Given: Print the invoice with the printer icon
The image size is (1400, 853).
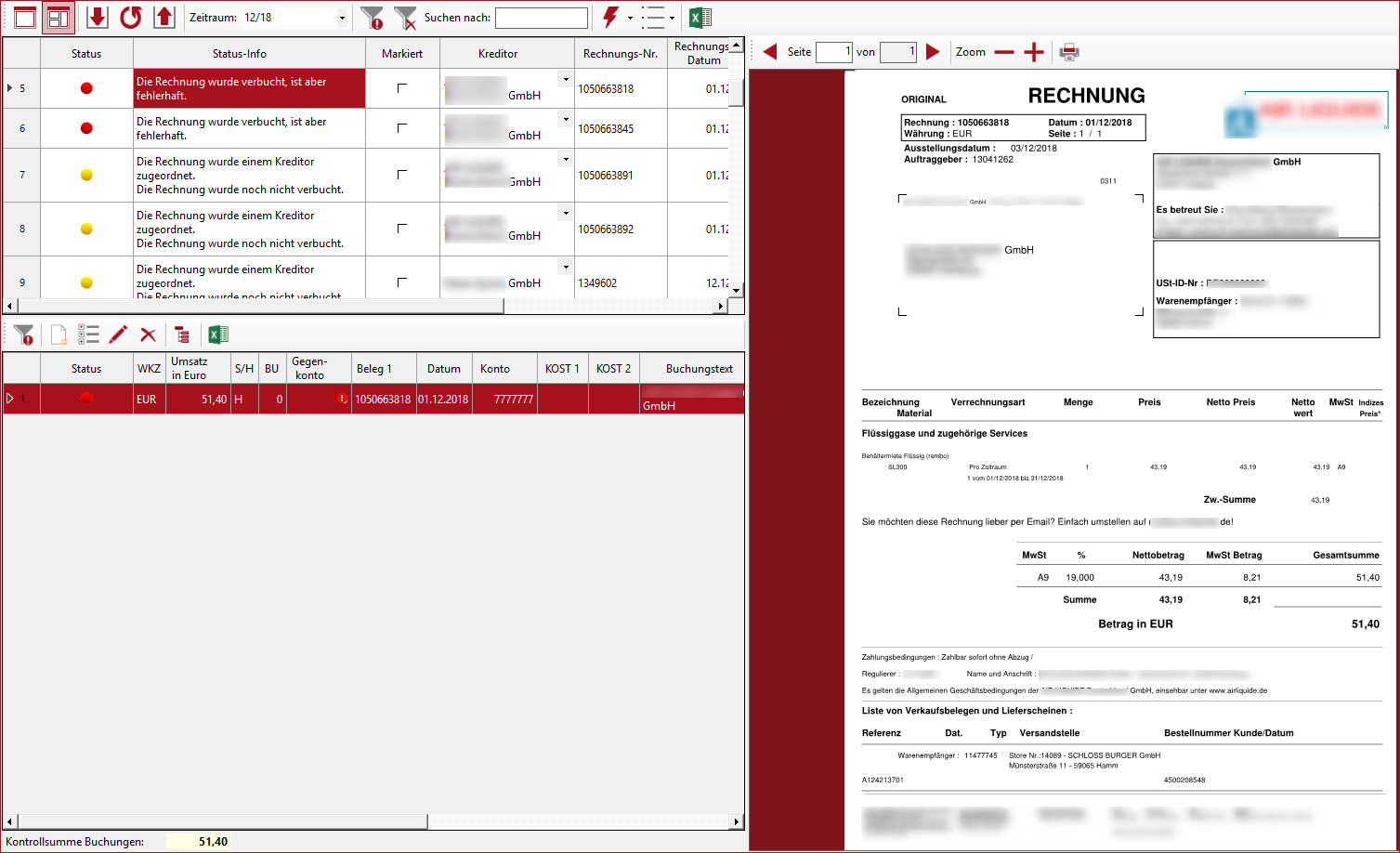Looking at the screenshot, I should click(1069, 52).
